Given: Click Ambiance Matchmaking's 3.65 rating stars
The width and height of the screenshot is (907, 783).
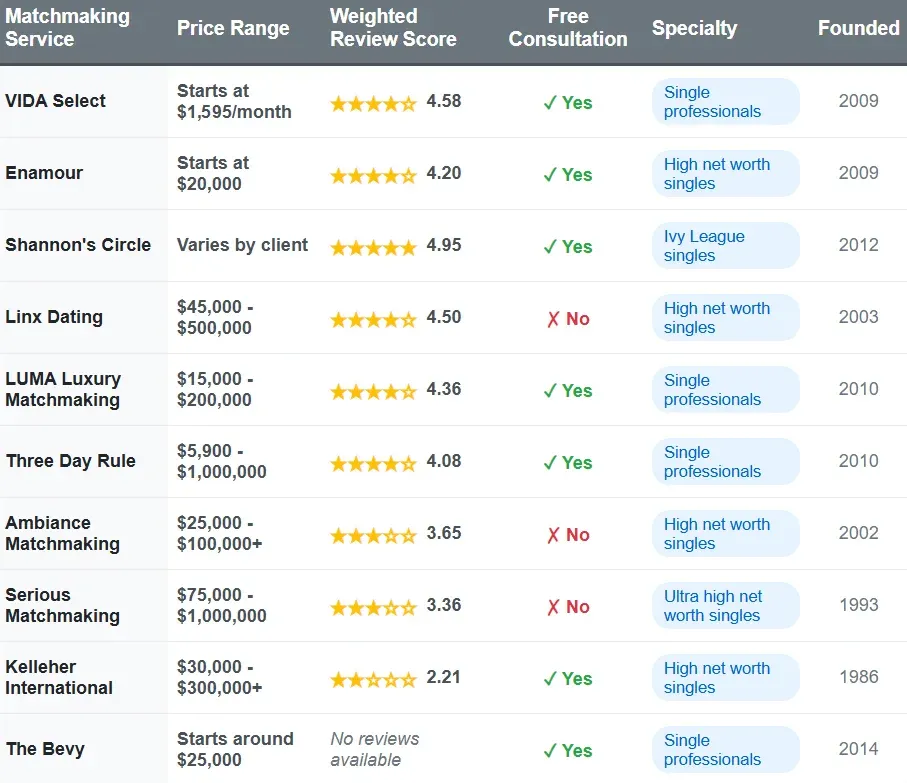Looking at the screenshot, I should pos(373,533).
